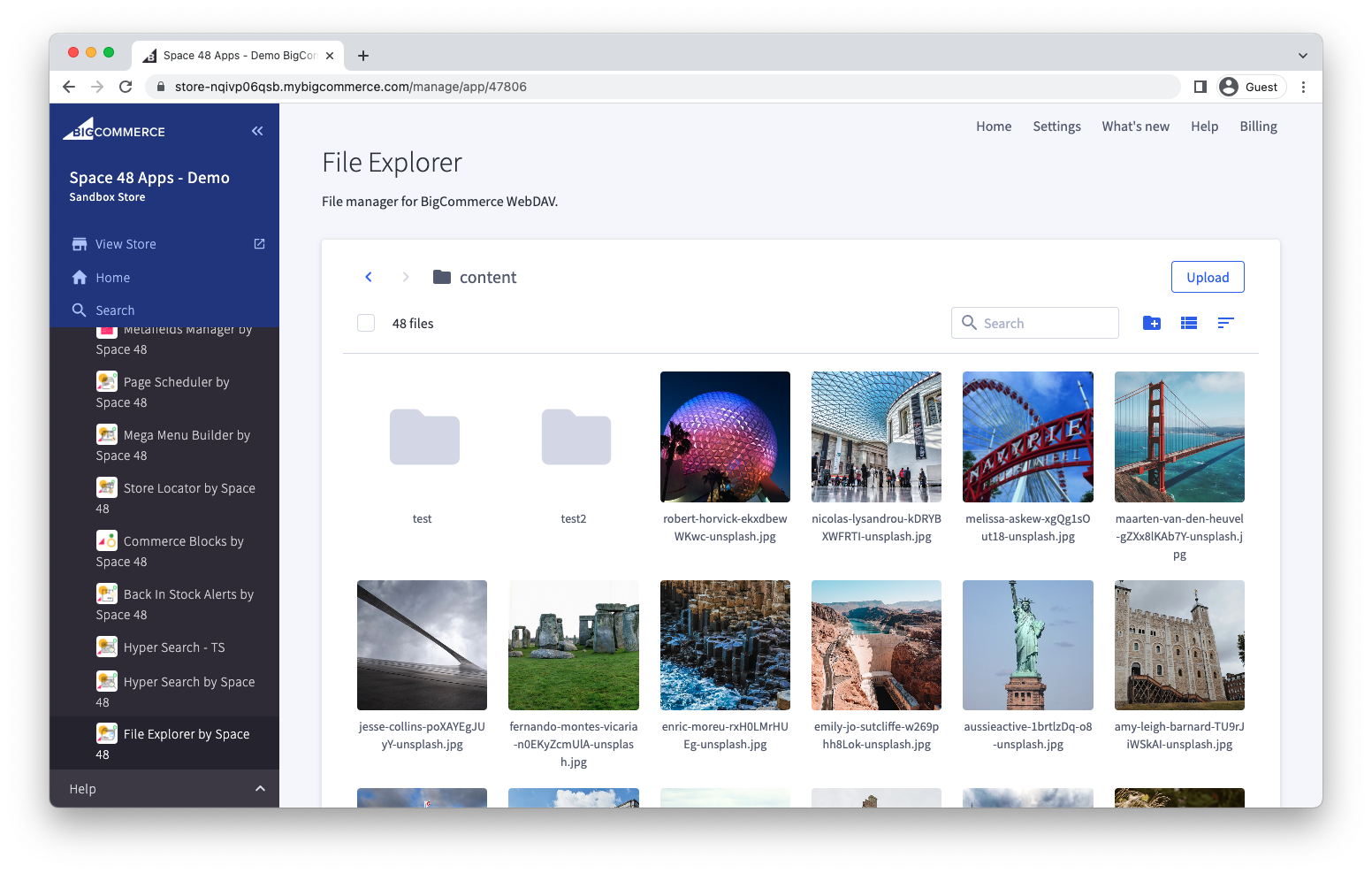
Task: Click the 48 files count label
Action: pos(413,324)
